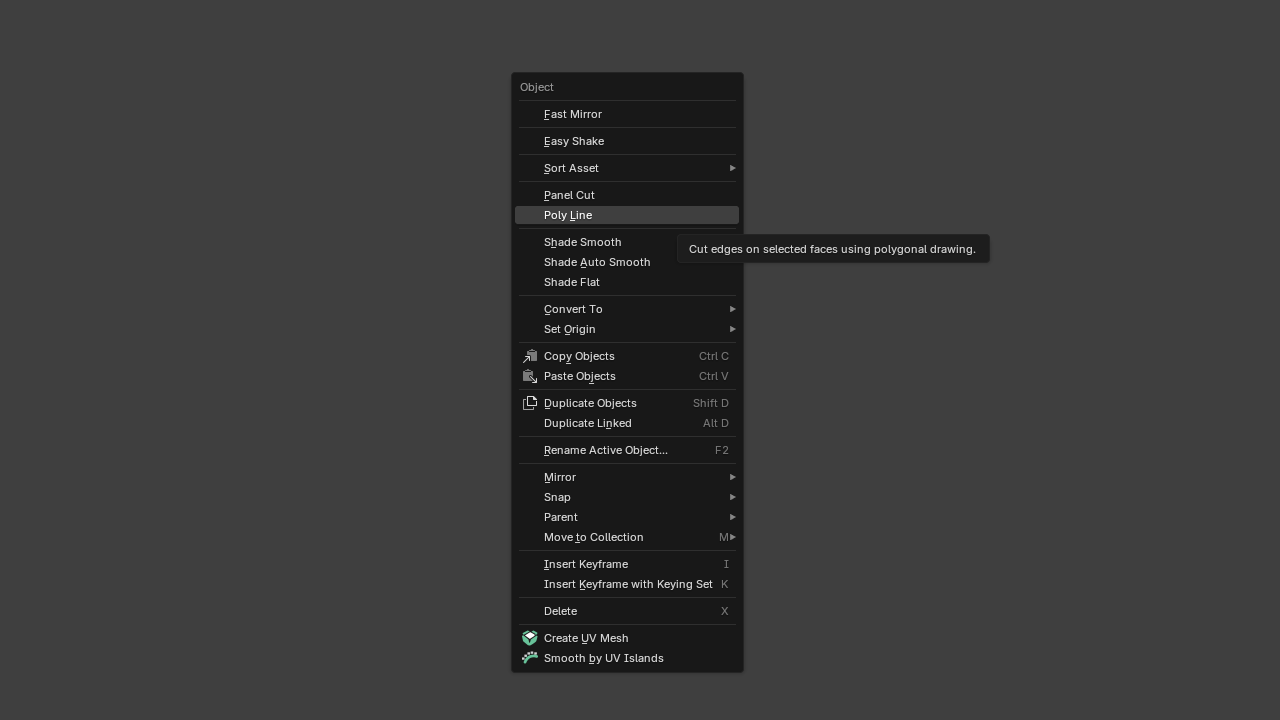Screen dimensions: 1280x720
Task: Open the Set Origin submenu arrow
Action: click(x=732, y=329)
